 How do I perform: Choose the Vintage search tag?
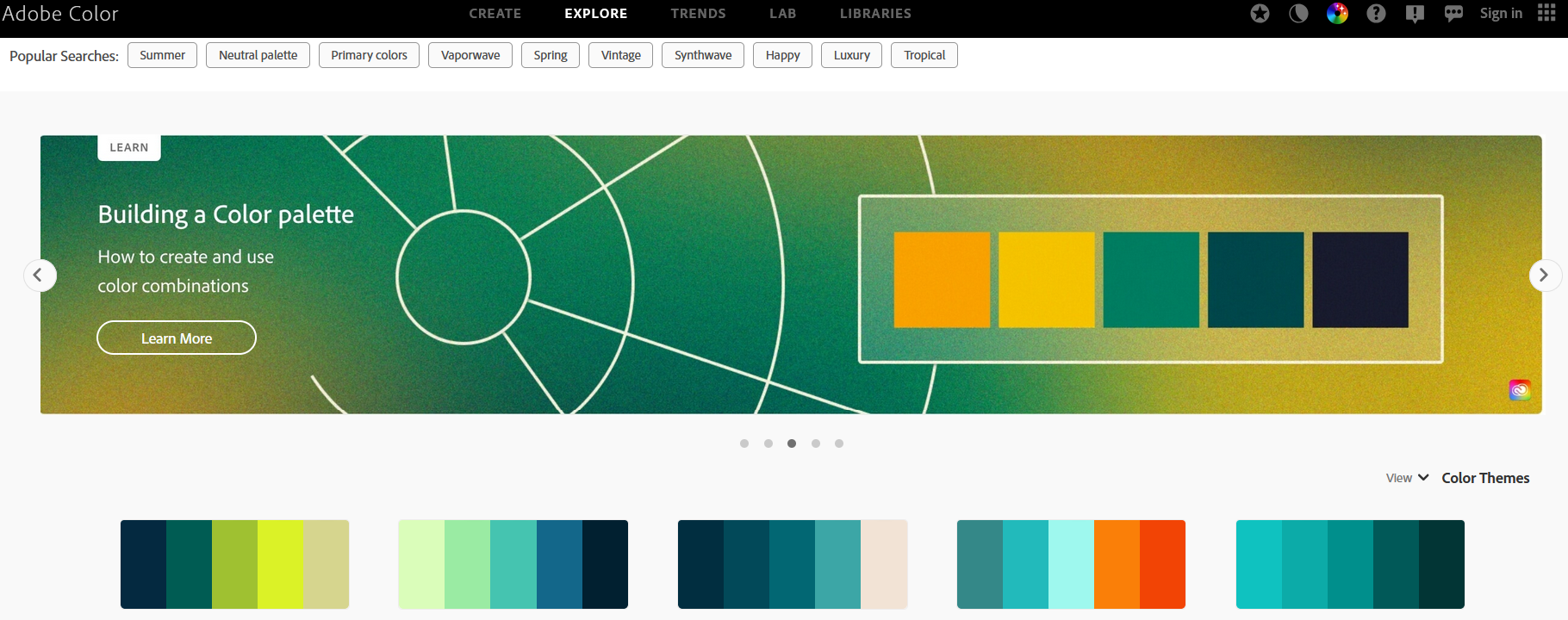[621, 55]
